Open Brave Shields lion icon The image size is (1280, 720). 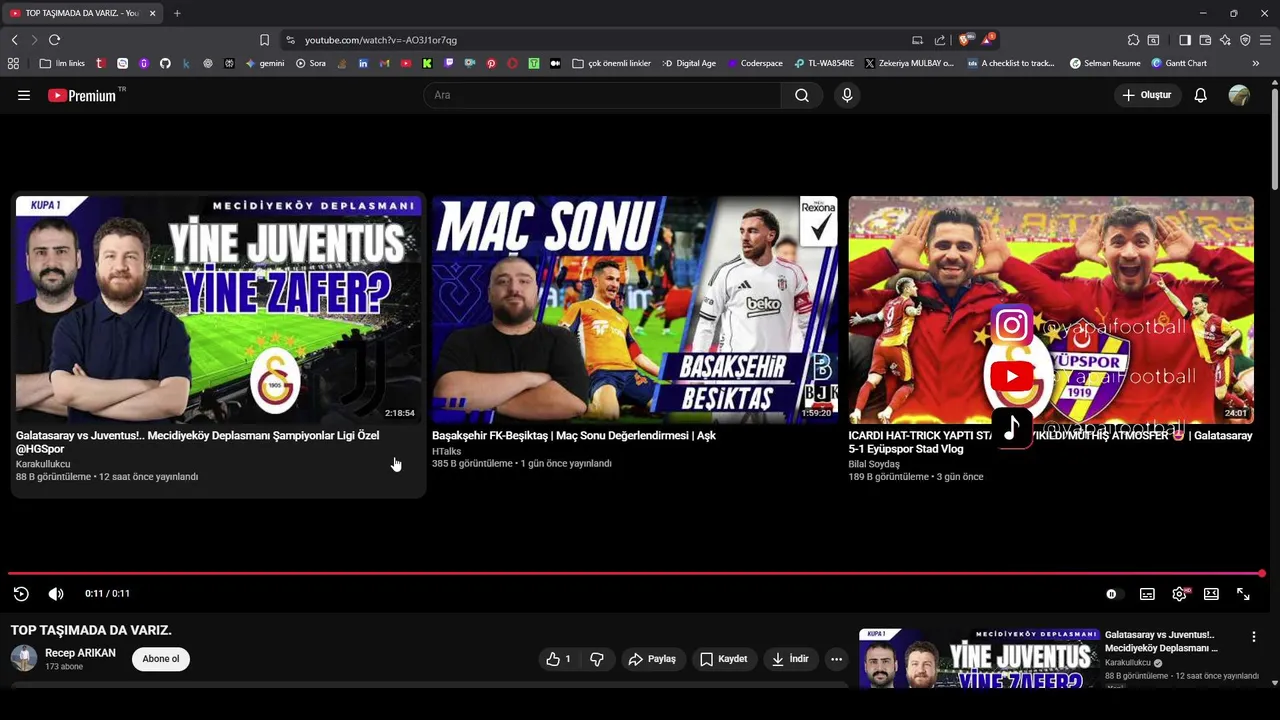[x=964, y=40]
